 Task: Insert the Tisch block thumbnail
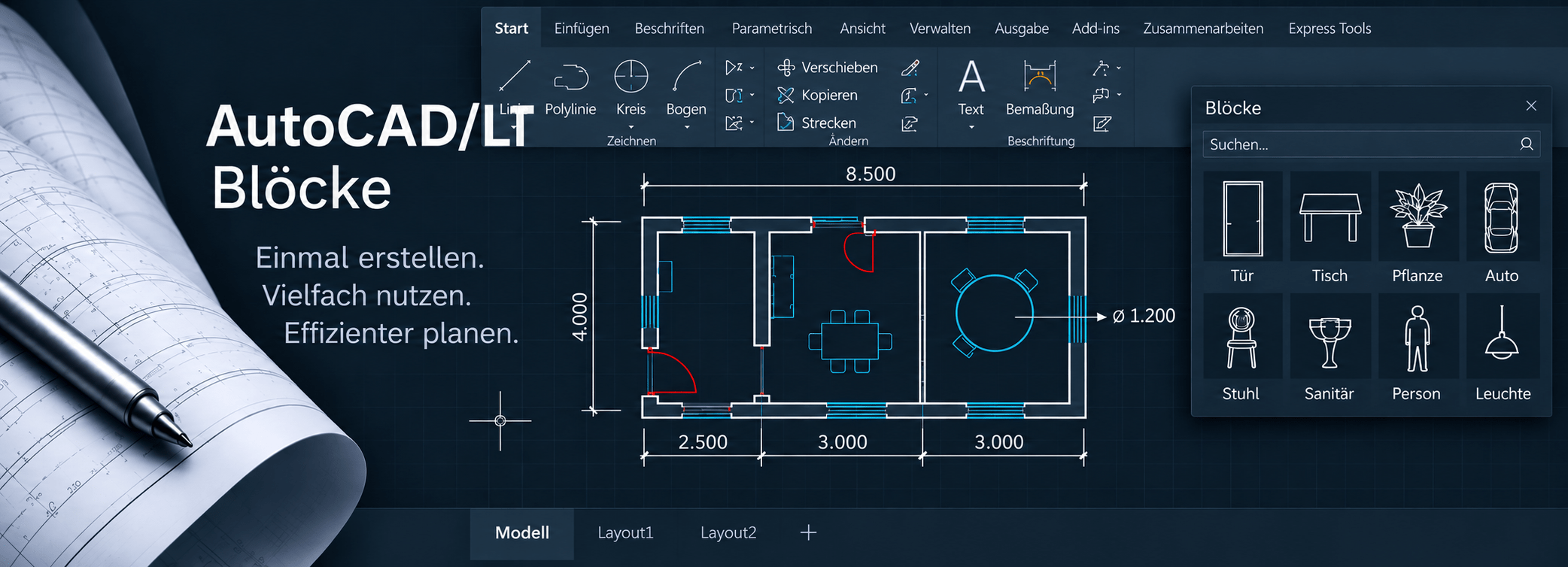(1330, 217)
